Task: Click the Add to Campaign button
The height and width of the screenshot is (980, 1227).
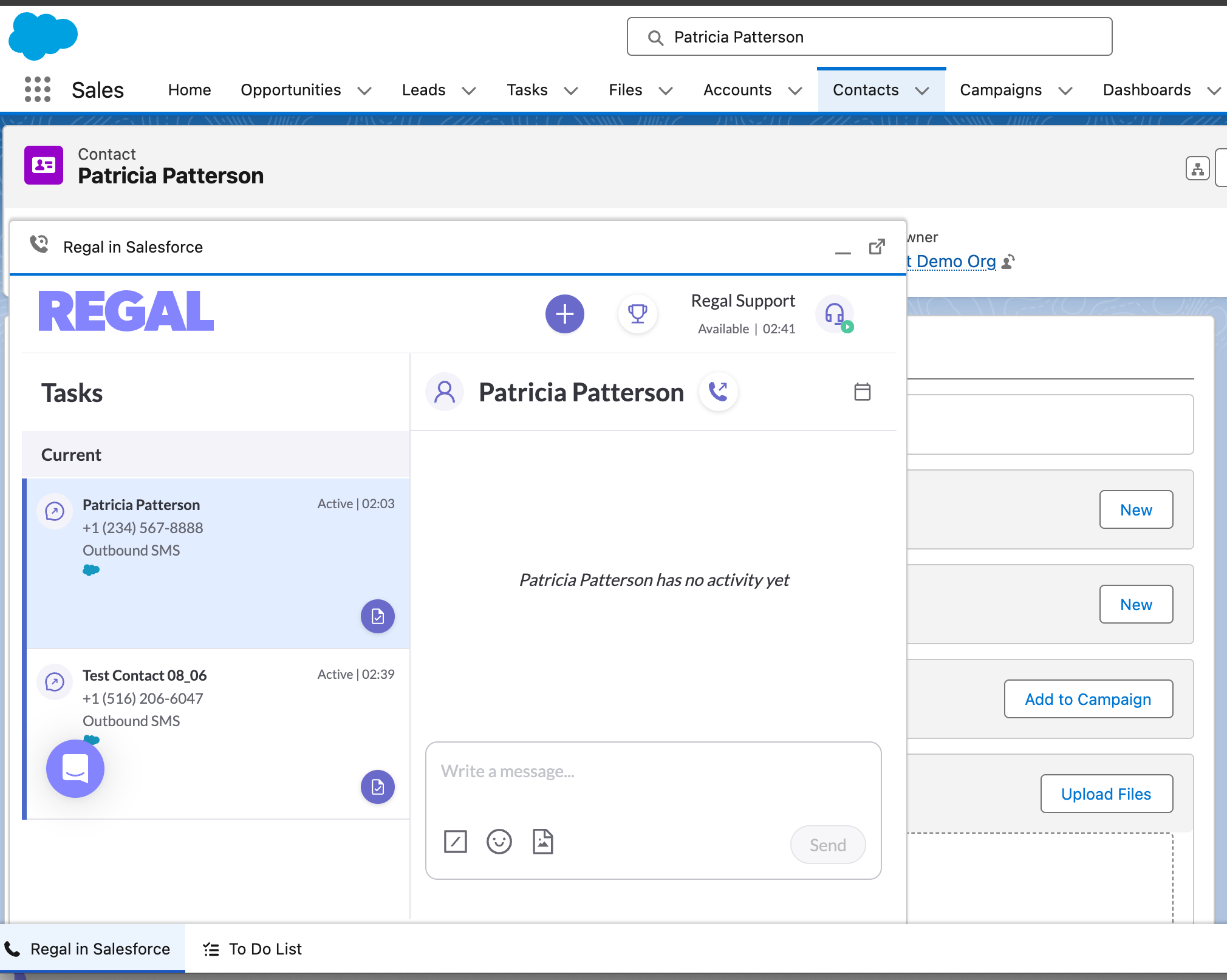Action: click(x=1088, y=699)
